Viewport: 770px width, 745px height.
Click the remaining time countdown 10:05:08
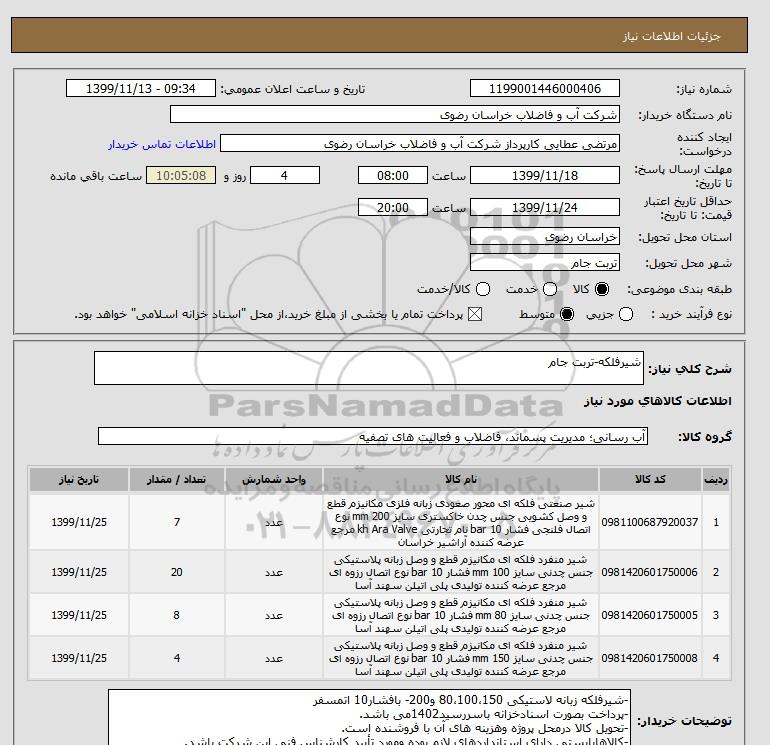tap(181, 175)
